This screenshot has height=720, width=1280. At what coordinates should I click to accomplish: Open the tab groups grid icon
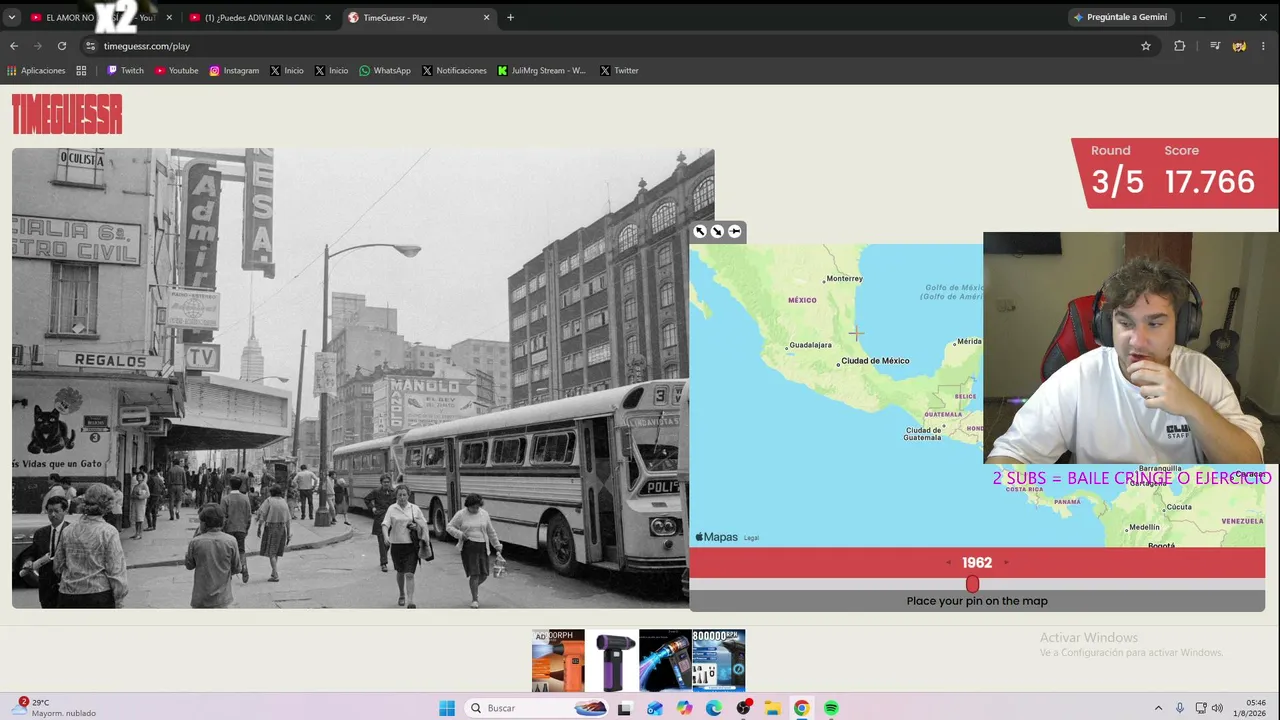(82, 71)
